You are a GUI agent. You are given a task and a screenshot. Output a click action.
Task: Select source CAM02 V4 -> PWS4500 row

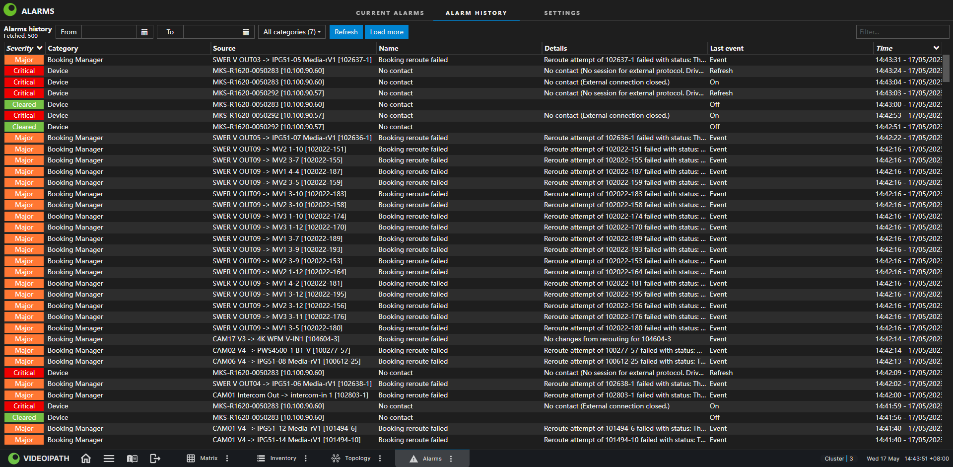click(x=281, y=350)
